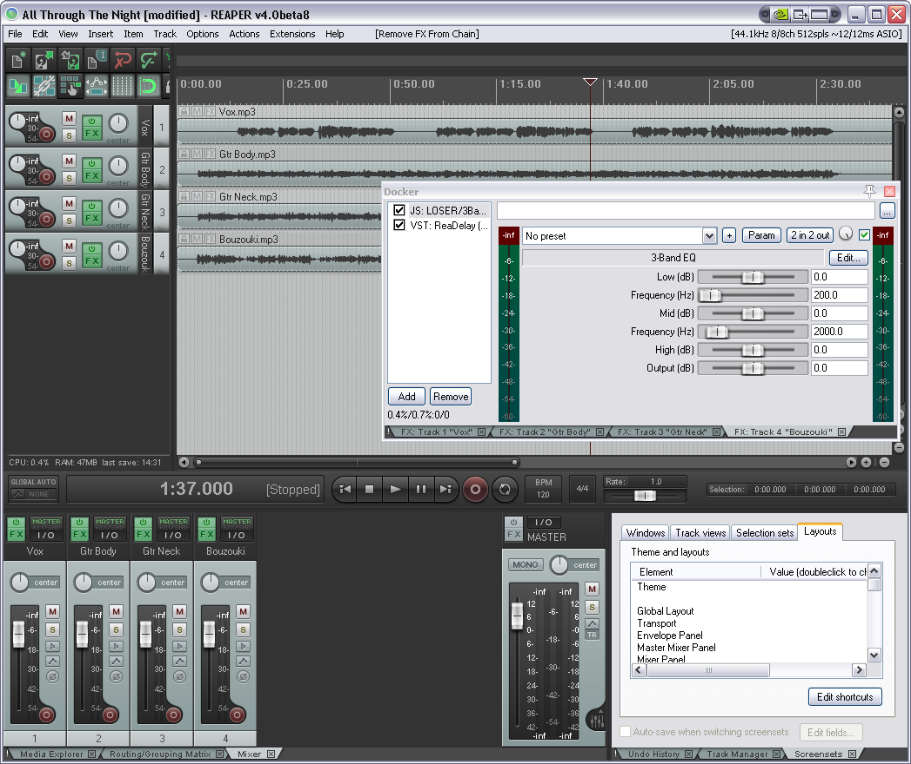911x764 pixels.
Task: Click the transport Play button
Action: [x=394, y=489]
